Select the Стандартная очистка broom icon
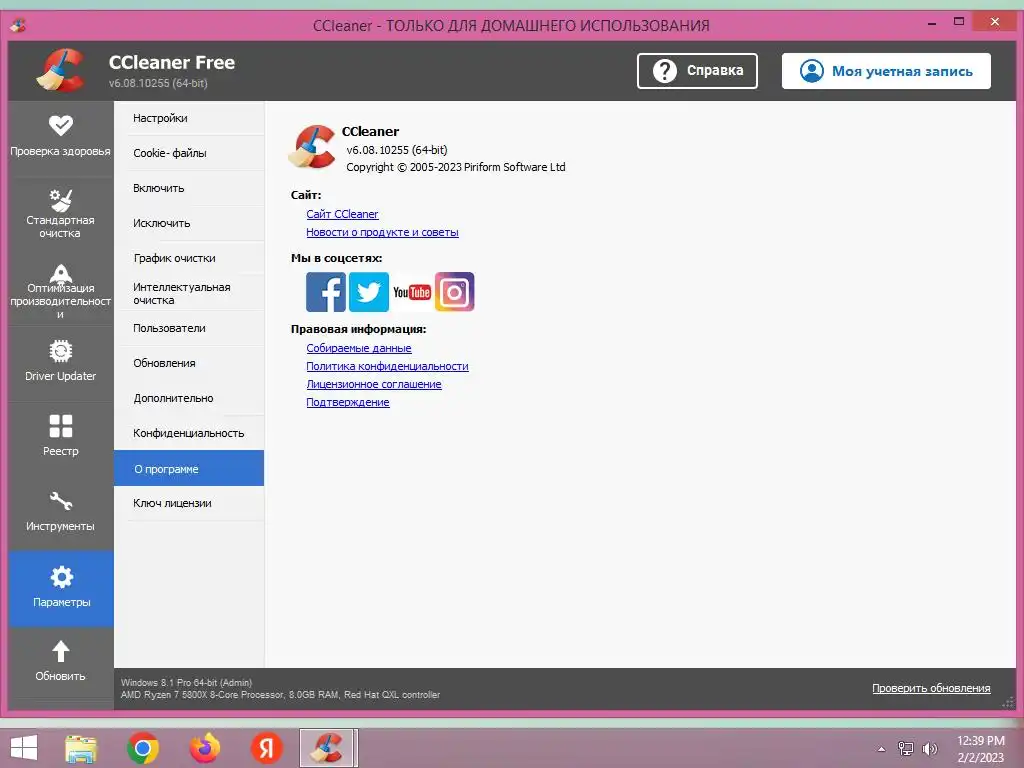1024x768 pixels. [61, 200]
